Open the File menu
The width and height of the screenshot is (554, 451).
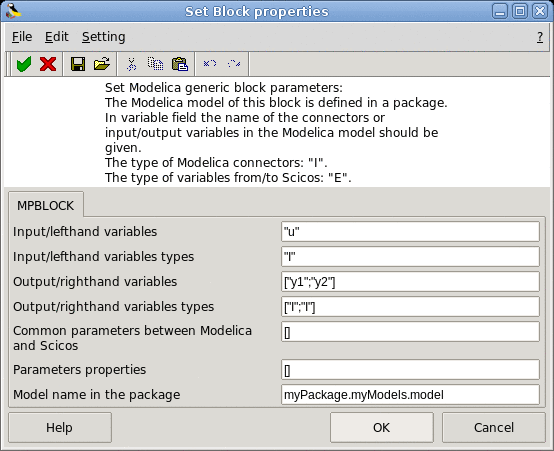click(x=22, y=37)
